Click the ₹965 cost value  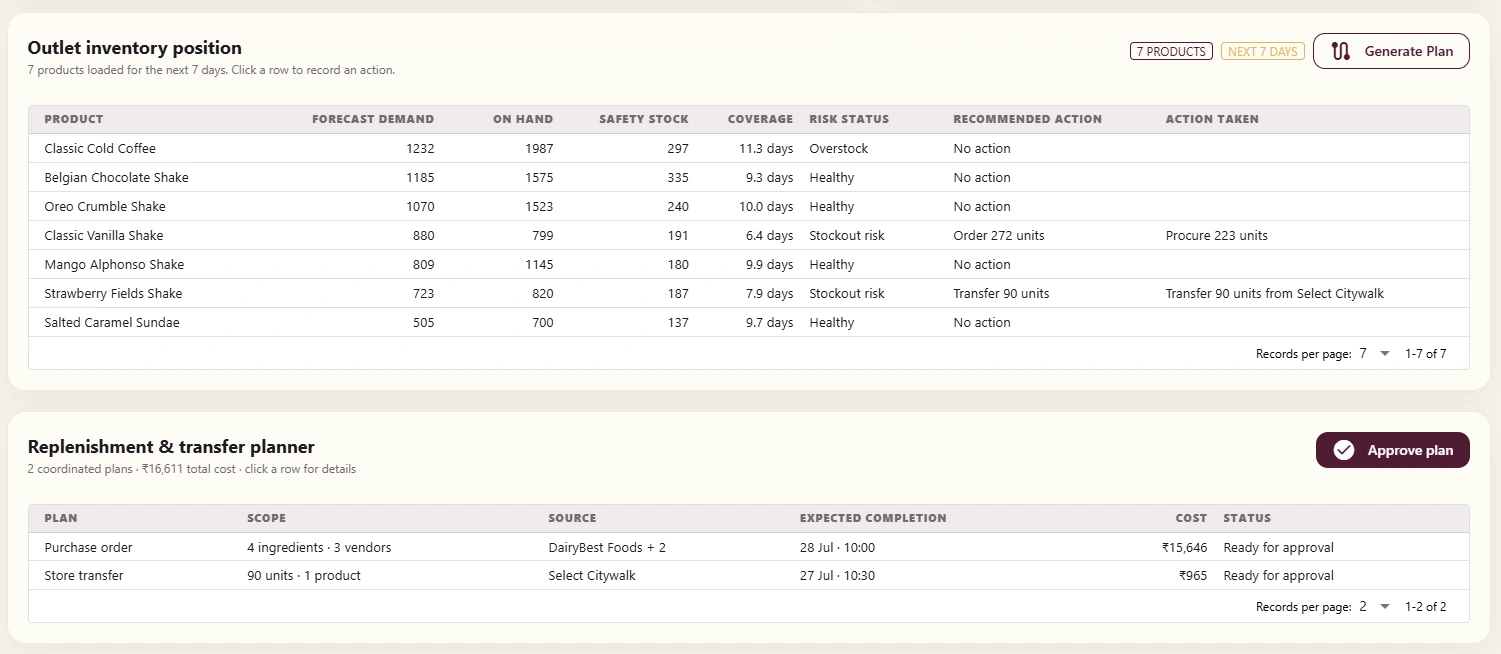[1193, 575]
